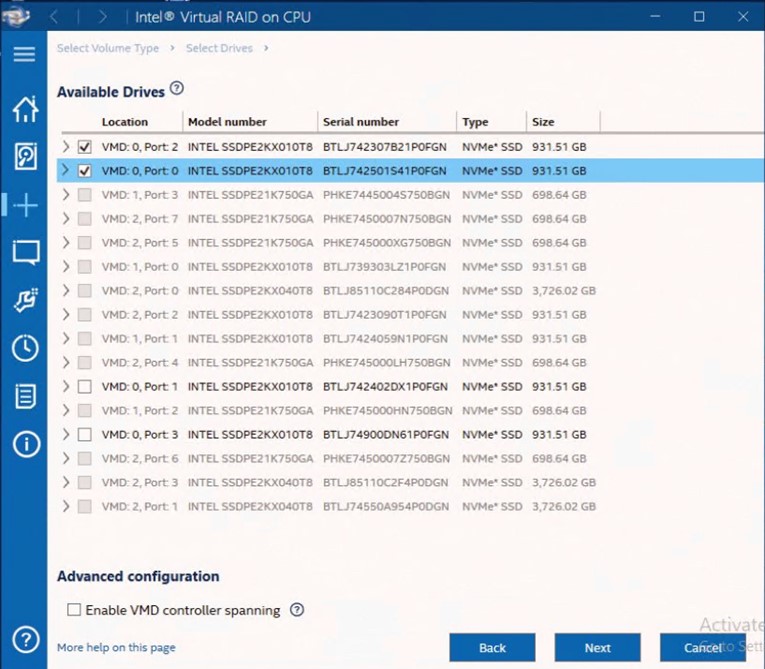Click the Available Drives heading
Viewport: 765px width, 669px height.
(x=111, y=92)
